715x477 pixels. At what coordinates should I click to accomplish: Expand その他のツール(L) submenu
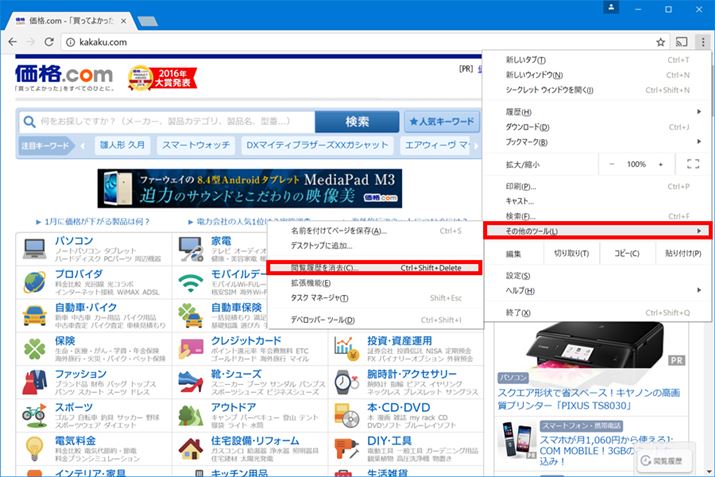click(x=597, y=231)
